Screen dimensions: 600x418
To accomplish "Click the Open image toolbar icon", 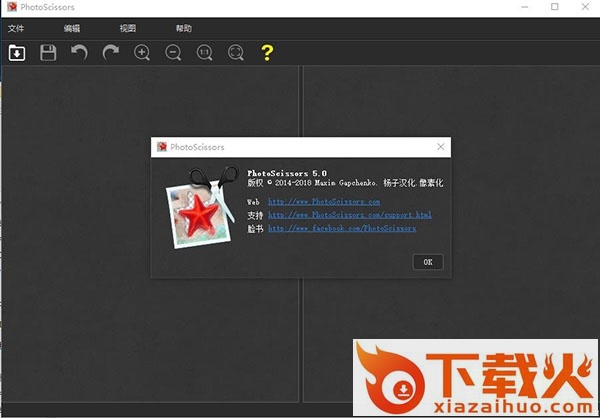I will 17,52.
